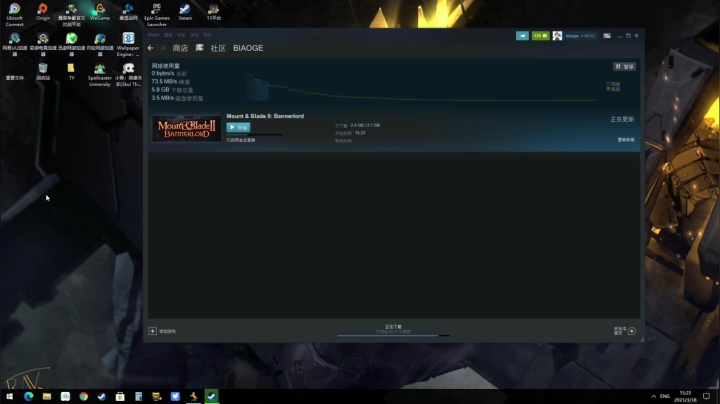Open File Explorer from taskbar
This screenshot has width=720, height=404.
(47, 396)
